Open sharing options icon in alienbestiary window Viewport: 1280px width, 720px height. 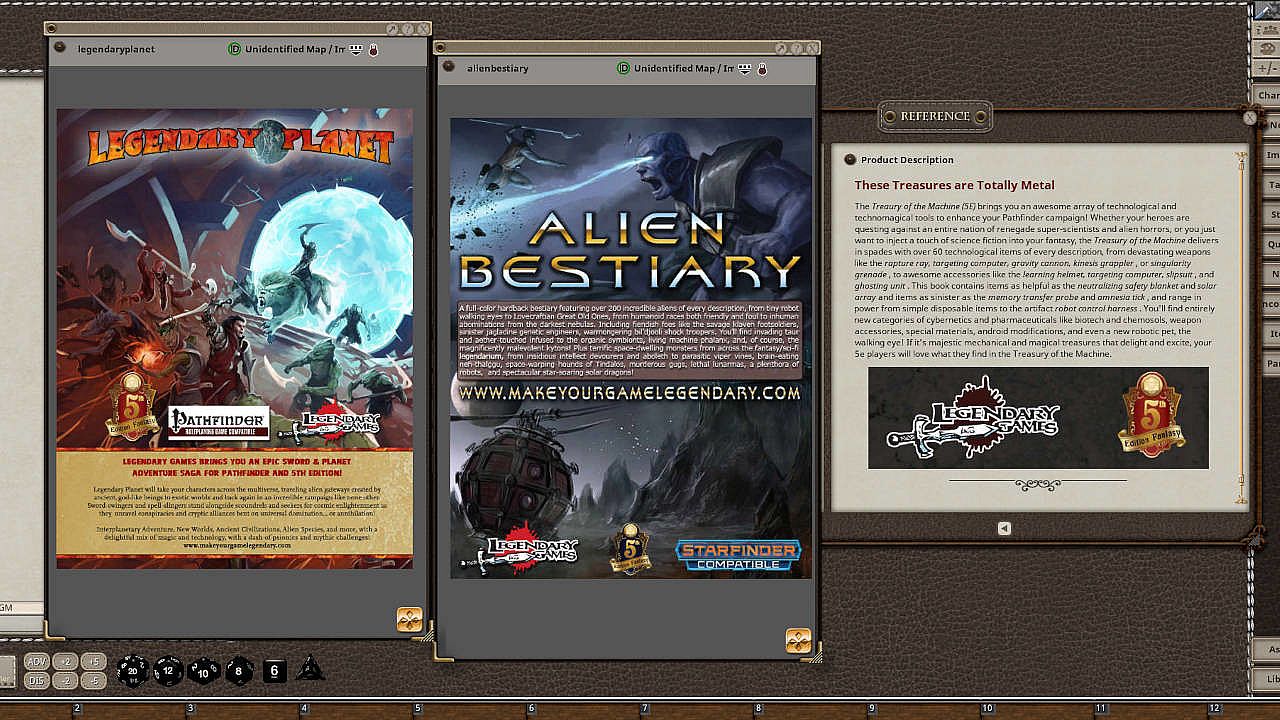point(743,68)
